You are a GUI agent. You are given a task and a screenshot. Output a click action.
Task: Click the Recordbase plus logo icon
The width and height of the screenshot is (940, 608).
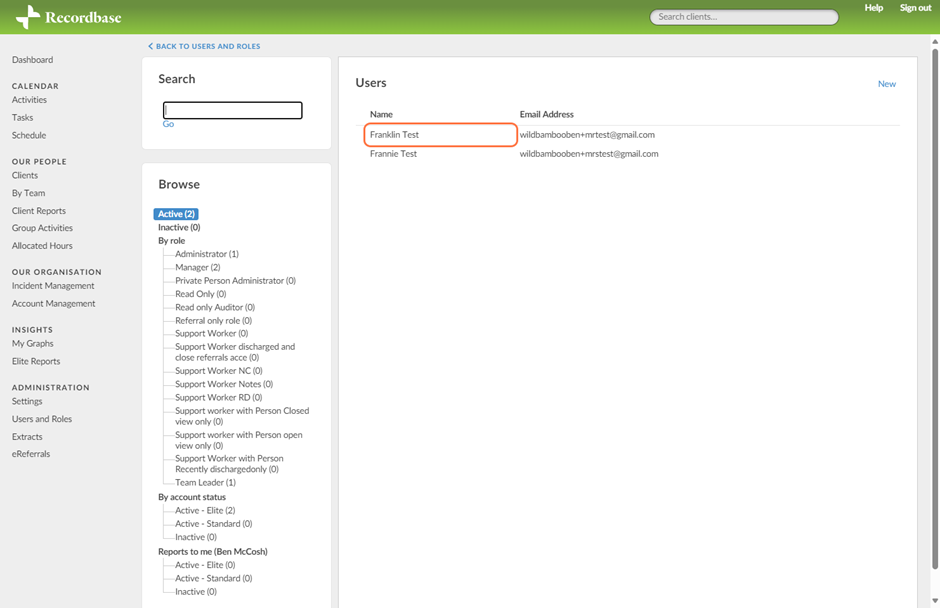click(29, 17)
